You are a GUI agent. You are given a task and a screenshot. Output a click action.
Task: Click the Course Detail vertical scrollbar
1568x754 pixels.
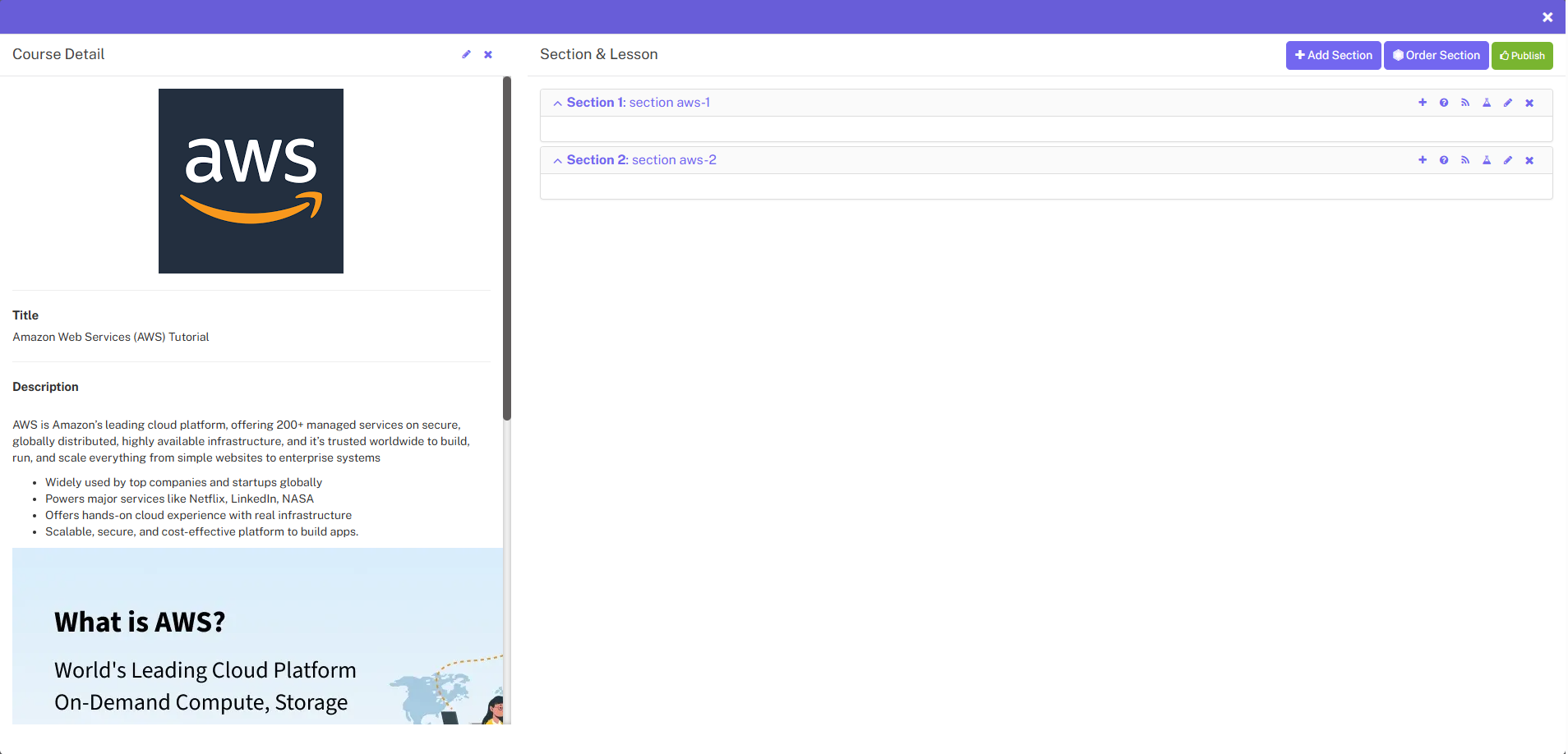tap(507, 246)
